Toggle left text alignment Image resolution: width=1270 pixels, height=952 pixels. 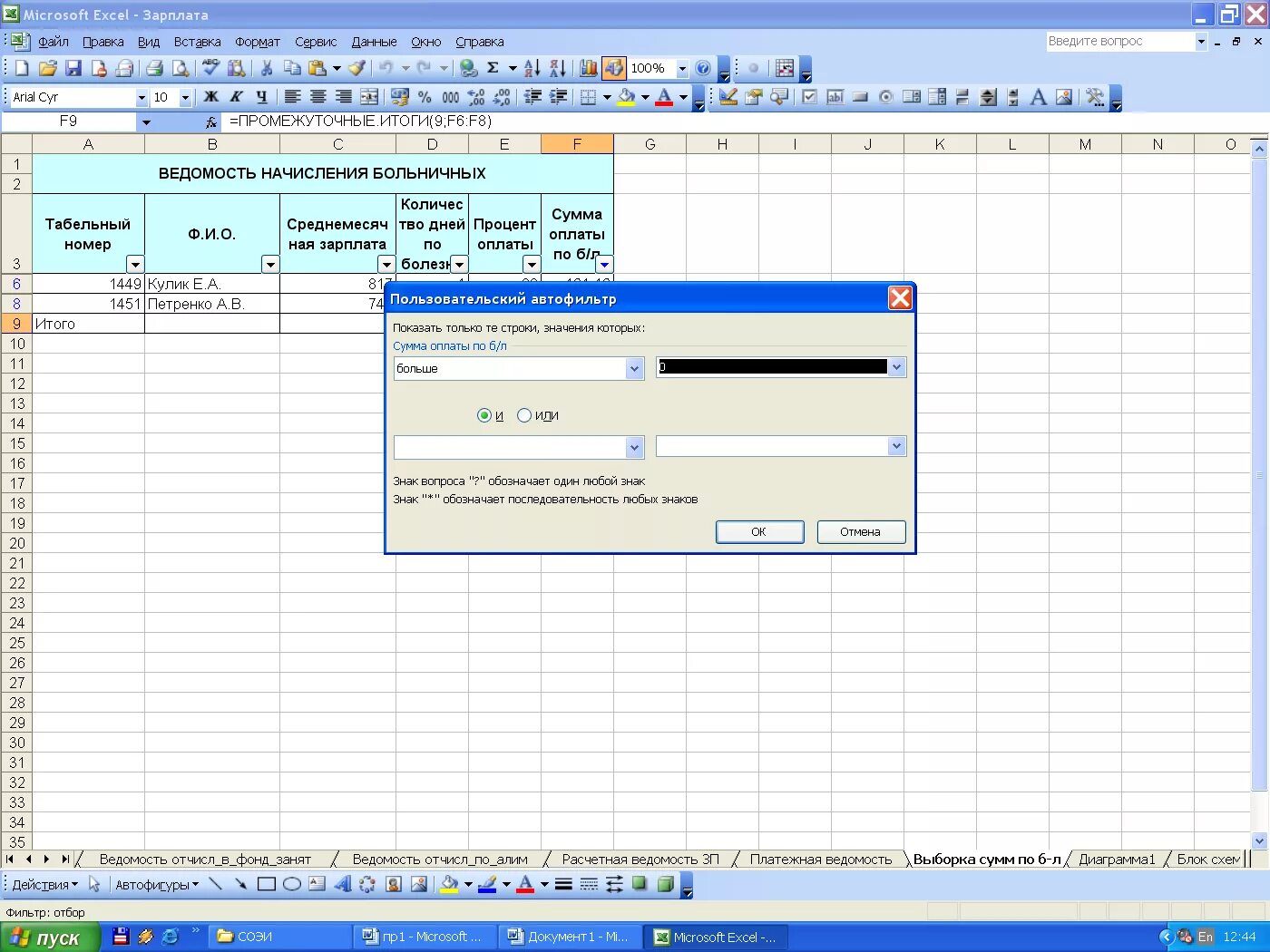click(x=292, y=97)
